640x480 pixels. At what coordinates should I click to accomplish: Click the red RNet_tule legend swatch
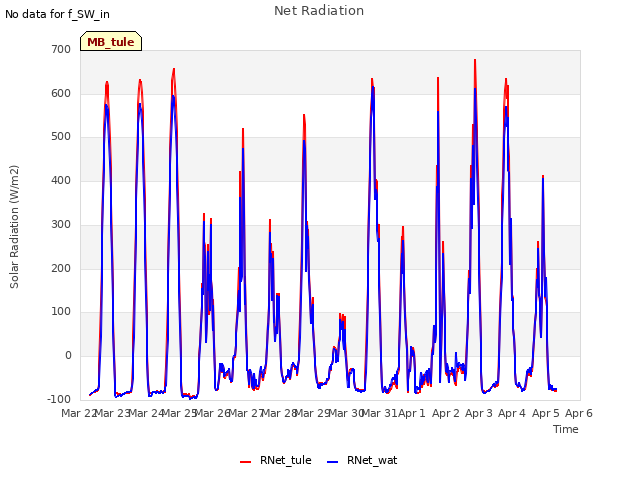pos(245,462)
